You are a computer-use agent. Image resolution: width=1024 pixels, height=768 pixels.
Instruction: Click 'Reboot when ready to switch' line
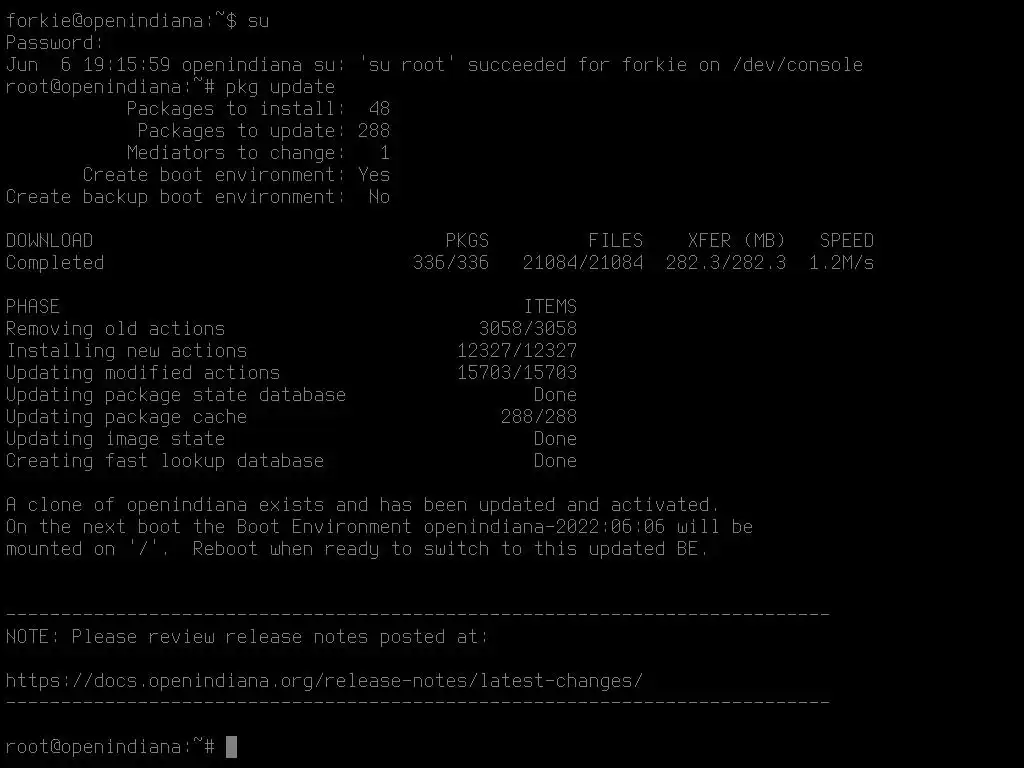(x=357, y=549)
